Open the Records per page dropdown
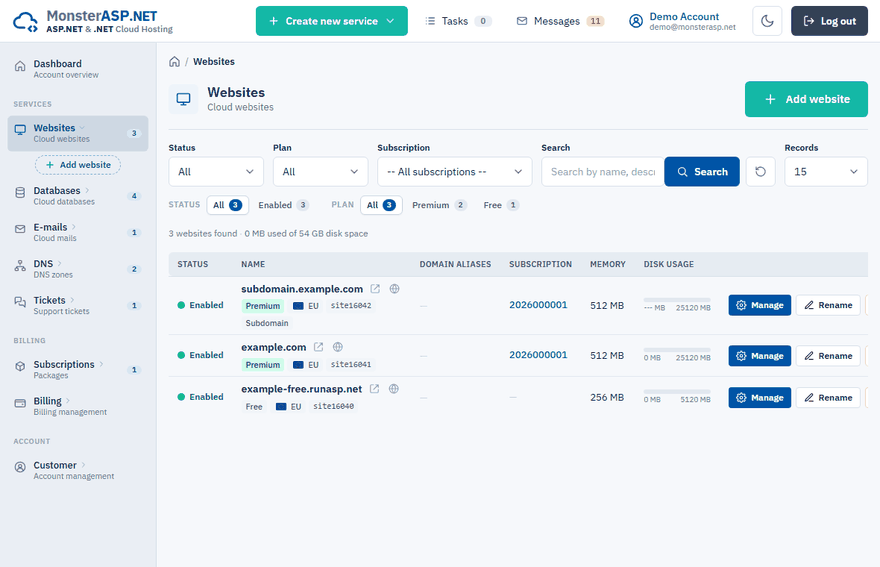This screenshot has height=567, width=880. click(826, 172)
